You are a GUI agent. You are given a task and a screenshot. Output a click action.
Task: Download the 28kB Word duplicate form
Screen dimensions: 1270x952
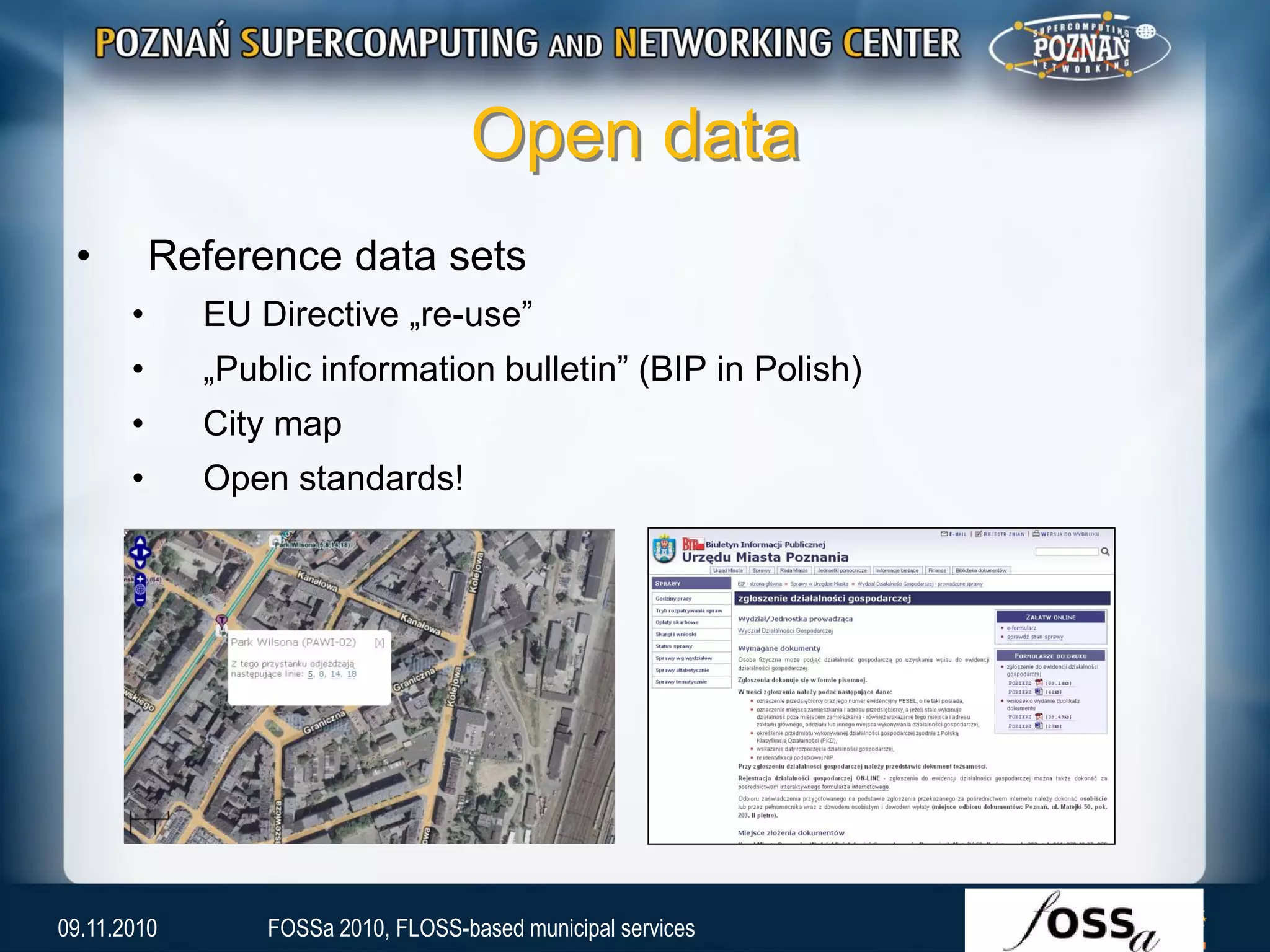pos(1035,726)
